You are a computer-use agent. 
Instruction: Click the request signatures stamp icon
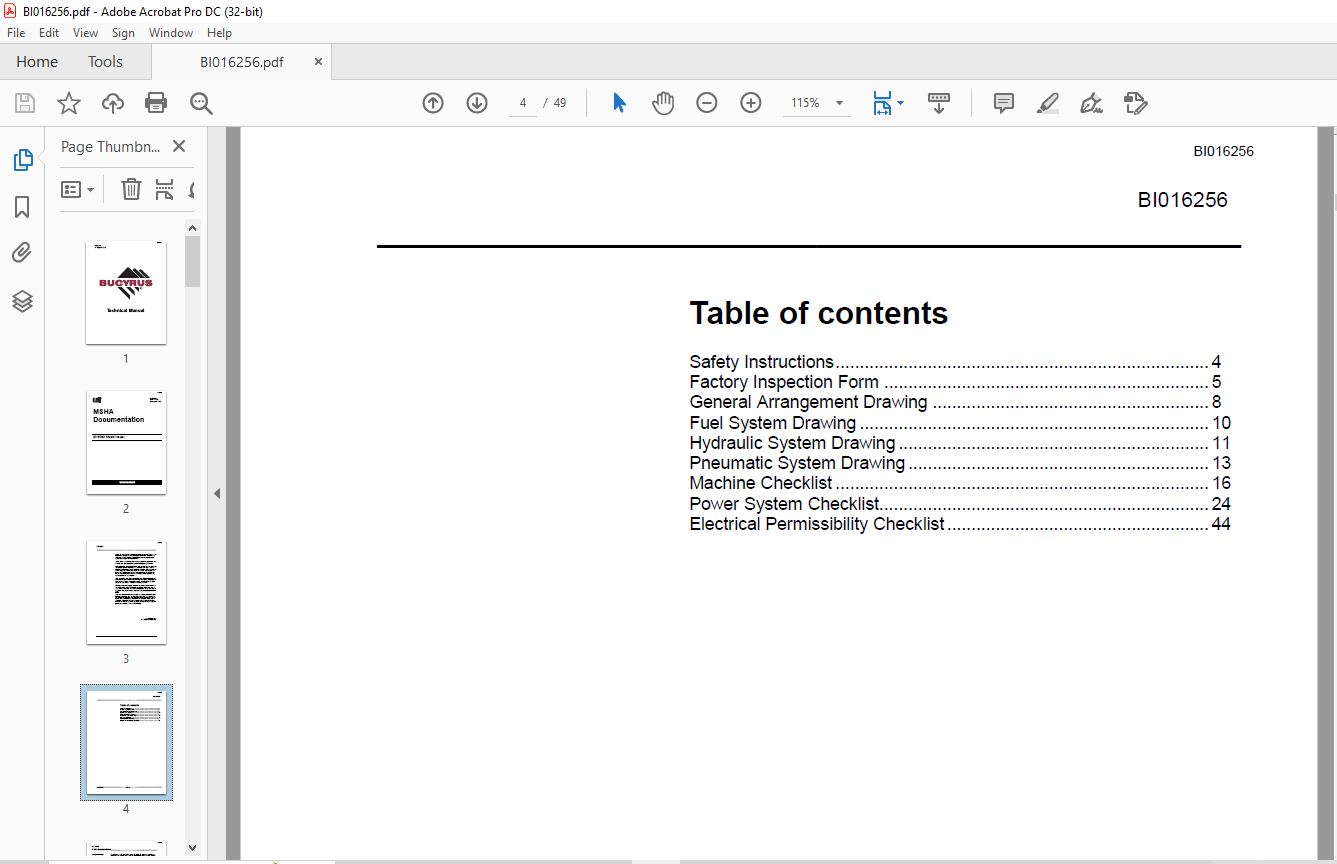1135,103
